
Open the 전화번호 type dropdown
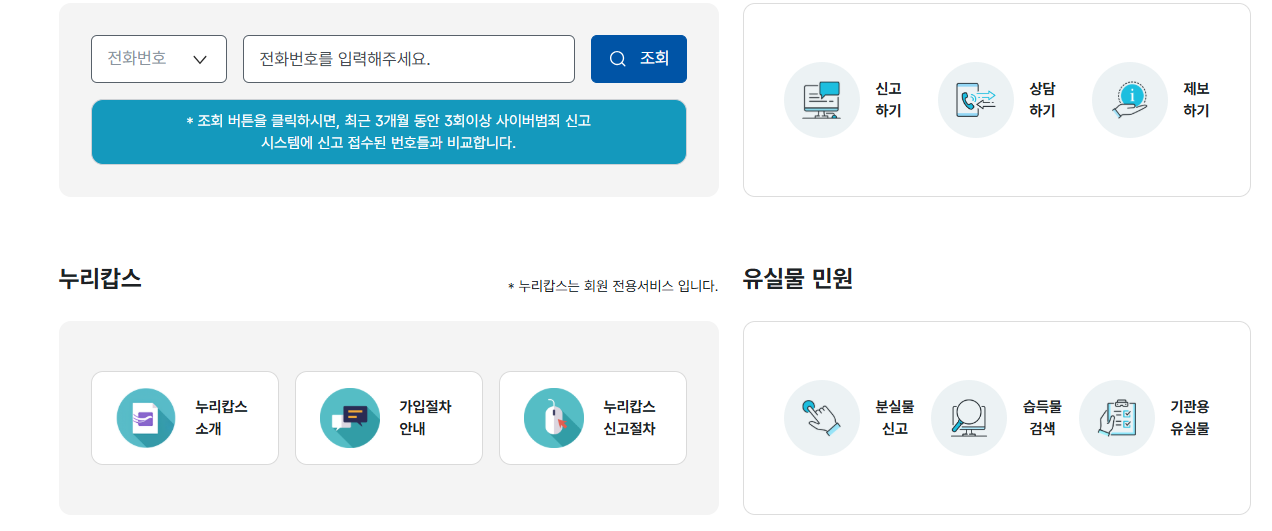[x=159, y=59]
